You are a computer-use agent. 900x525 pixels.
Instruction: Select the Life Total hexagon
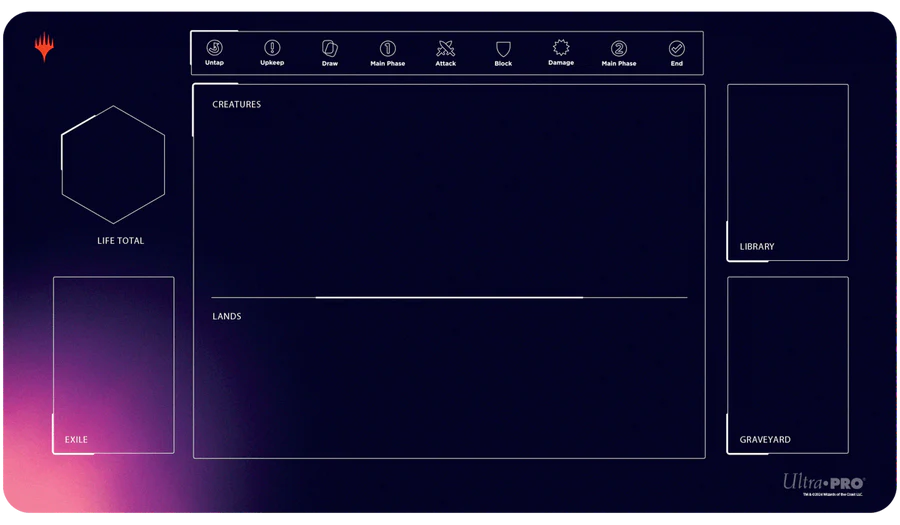[113, 165]
